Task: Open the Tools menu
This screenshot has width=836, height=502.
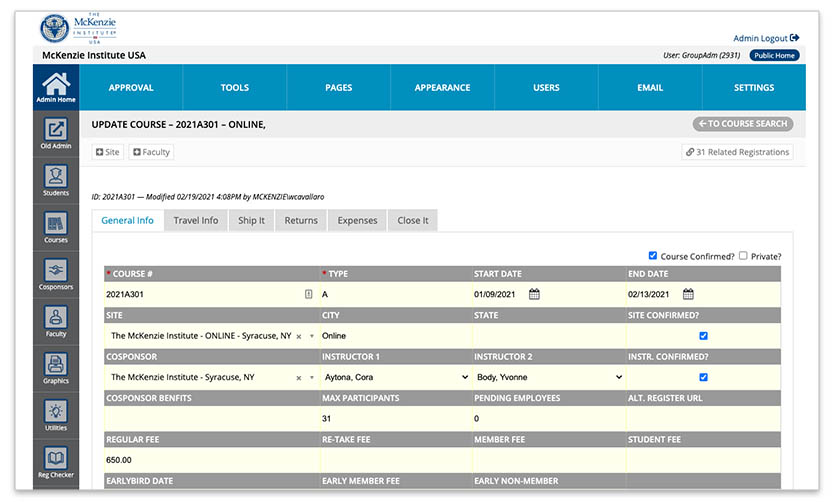Action: (x=235, y=87)
